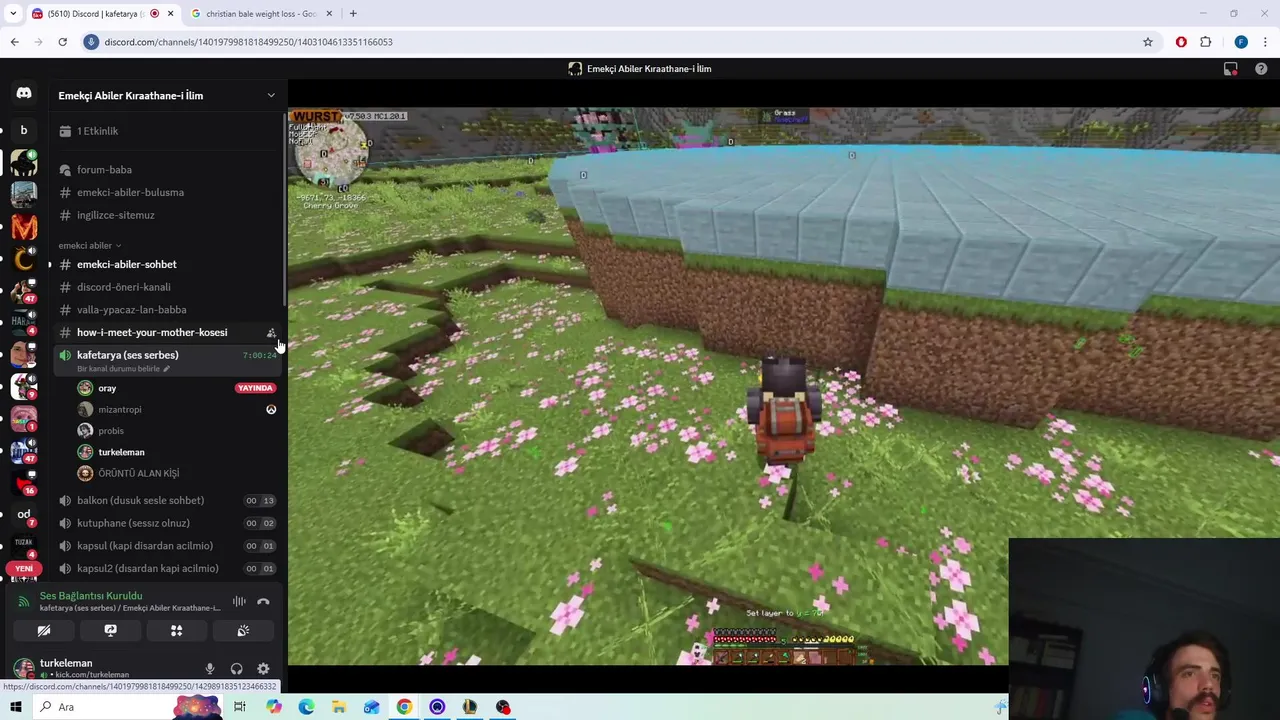This screenshot has height=720, width=1280.
Task: Open the Chrome three-dot menu
Action: [1265, 42]
